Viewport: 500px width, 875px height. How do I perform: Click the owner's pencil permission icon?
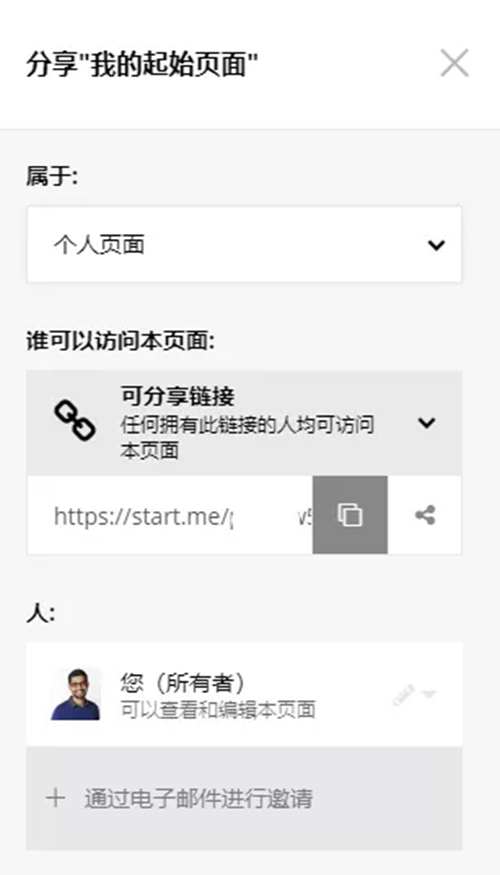point(403,694)
